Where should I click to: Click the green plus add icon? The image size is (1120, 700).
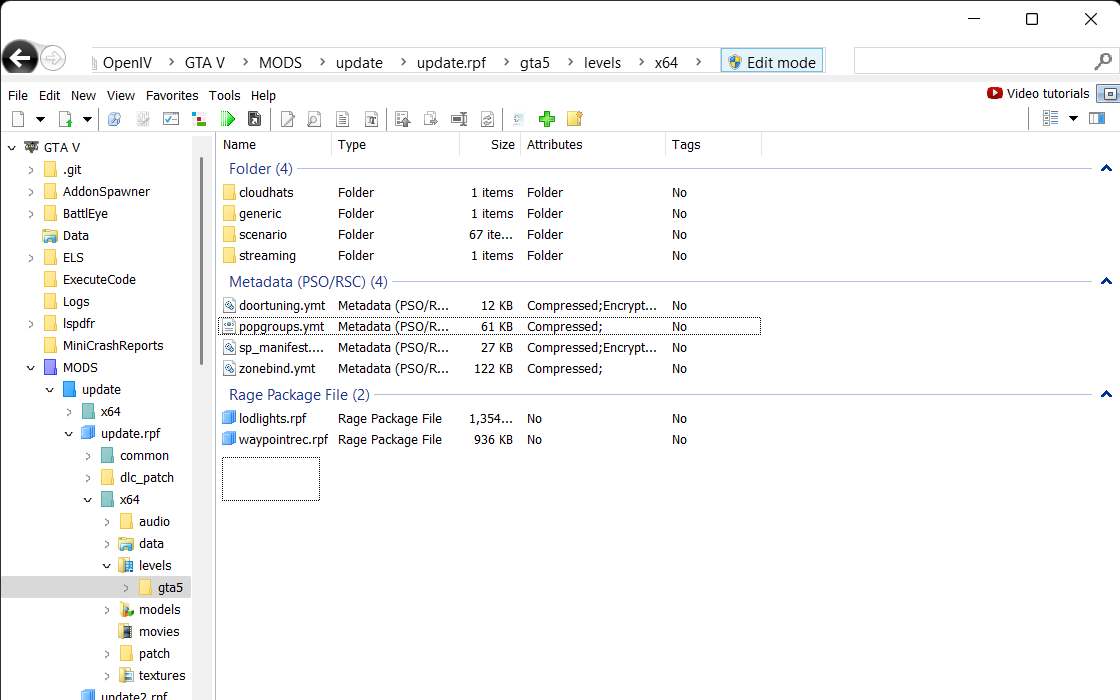[547, 119]
